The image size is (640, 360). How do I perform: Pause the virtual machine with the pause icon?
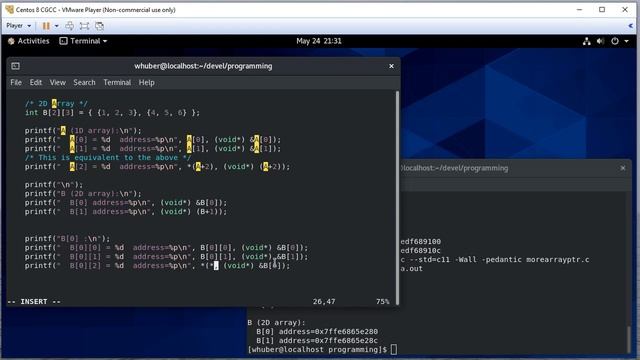[46, 26]
